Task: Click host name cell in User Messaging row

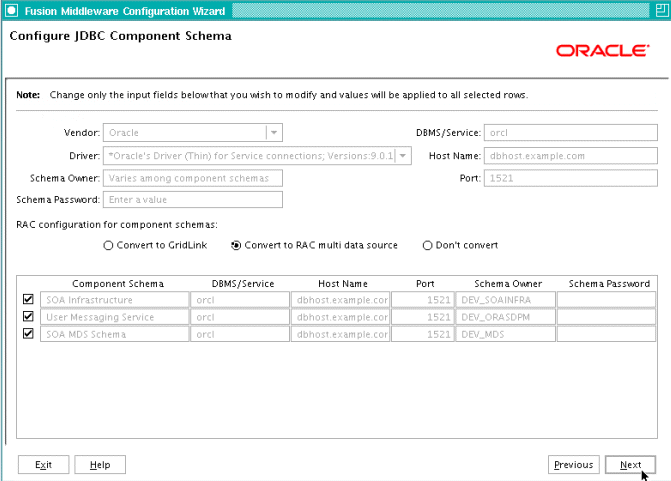Action: tap(340, 317)
